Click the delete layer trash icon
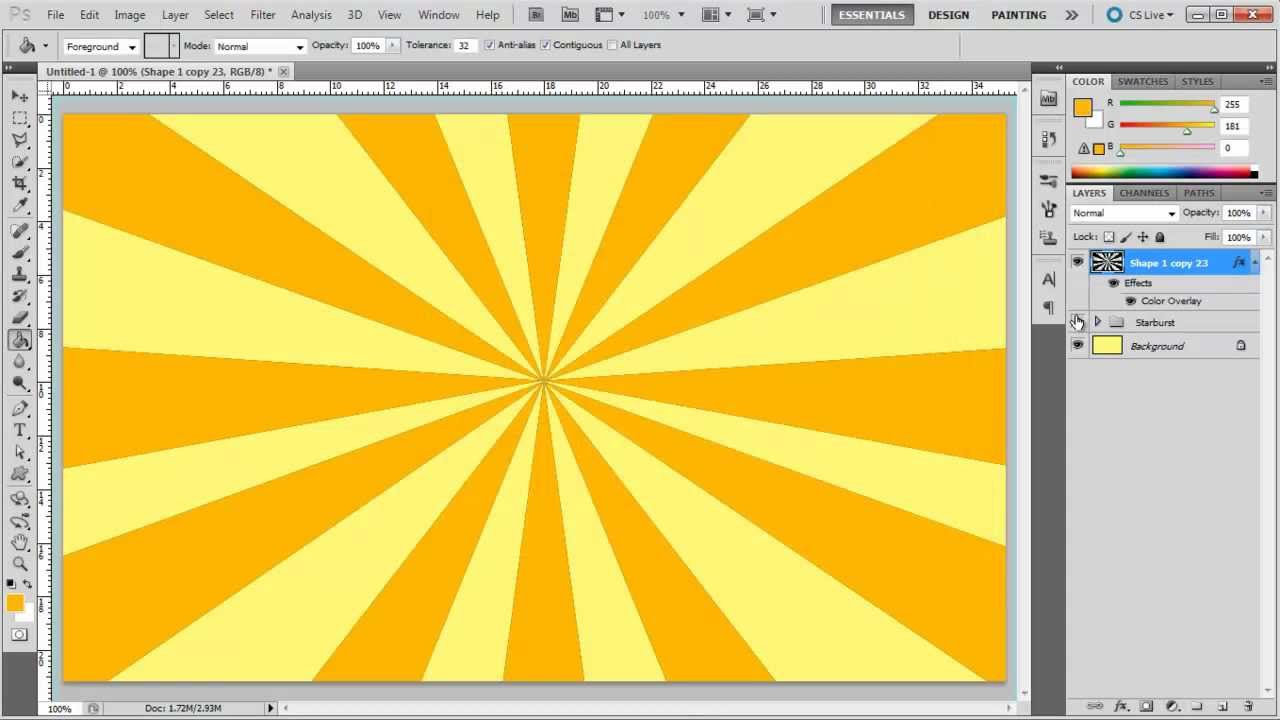Viewport: 1280px width, 720px height. coord(1248,706)
